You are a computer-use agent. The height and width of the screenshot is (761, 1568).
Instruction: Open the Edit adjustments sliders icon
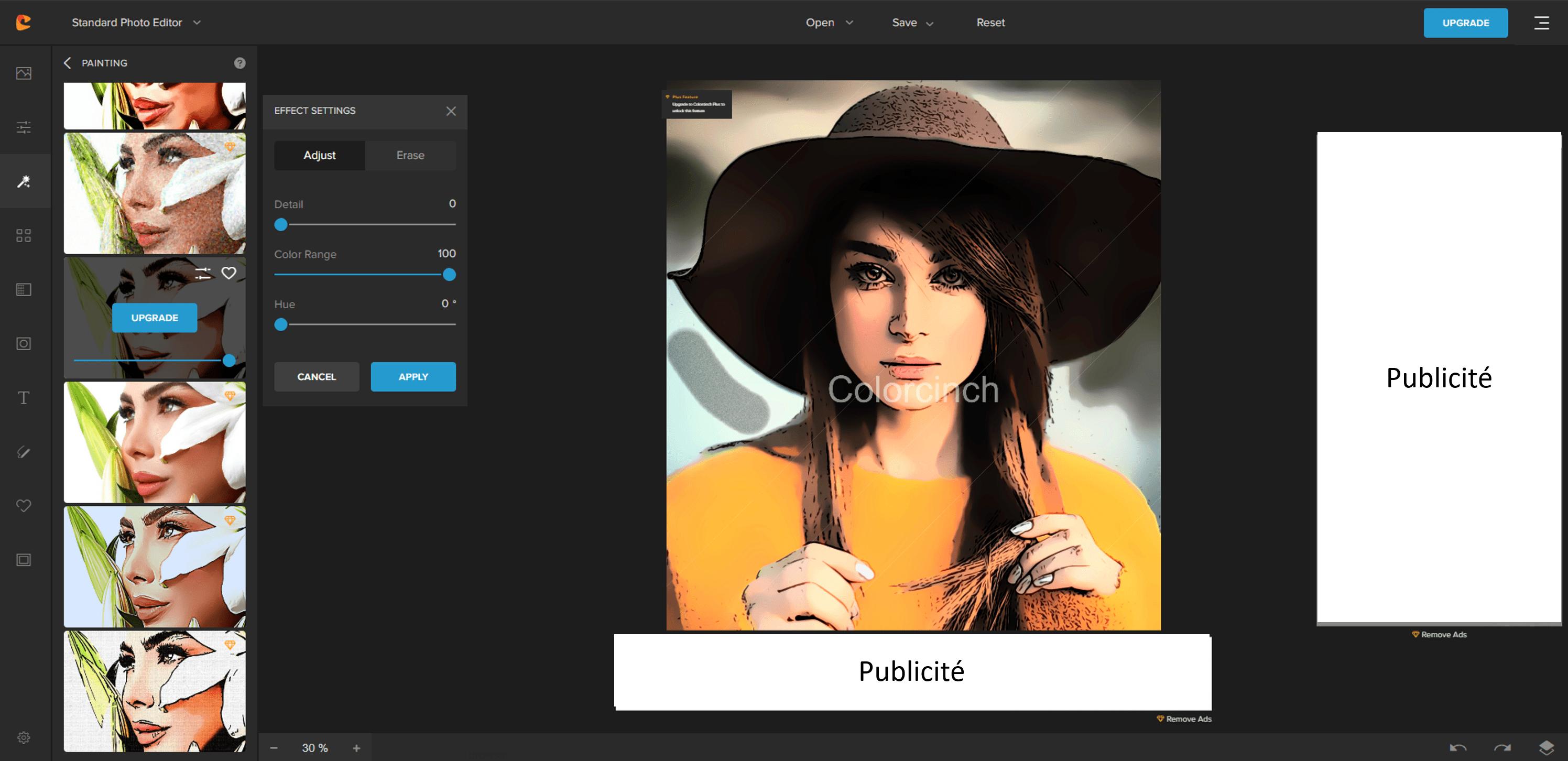(x=24, y=127)
